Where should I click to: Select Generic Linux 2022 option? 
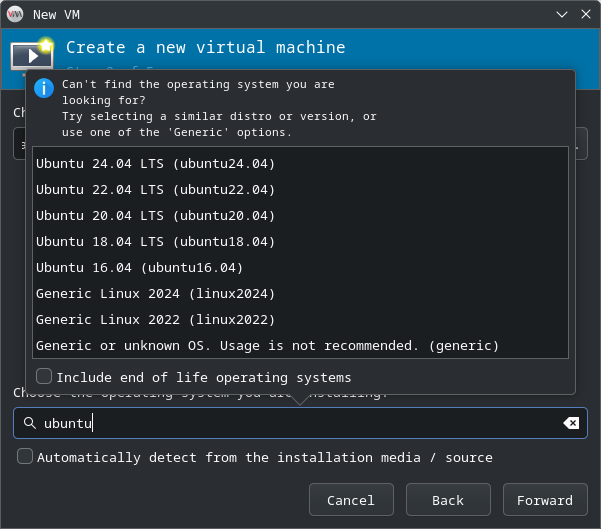pos(300,320)
